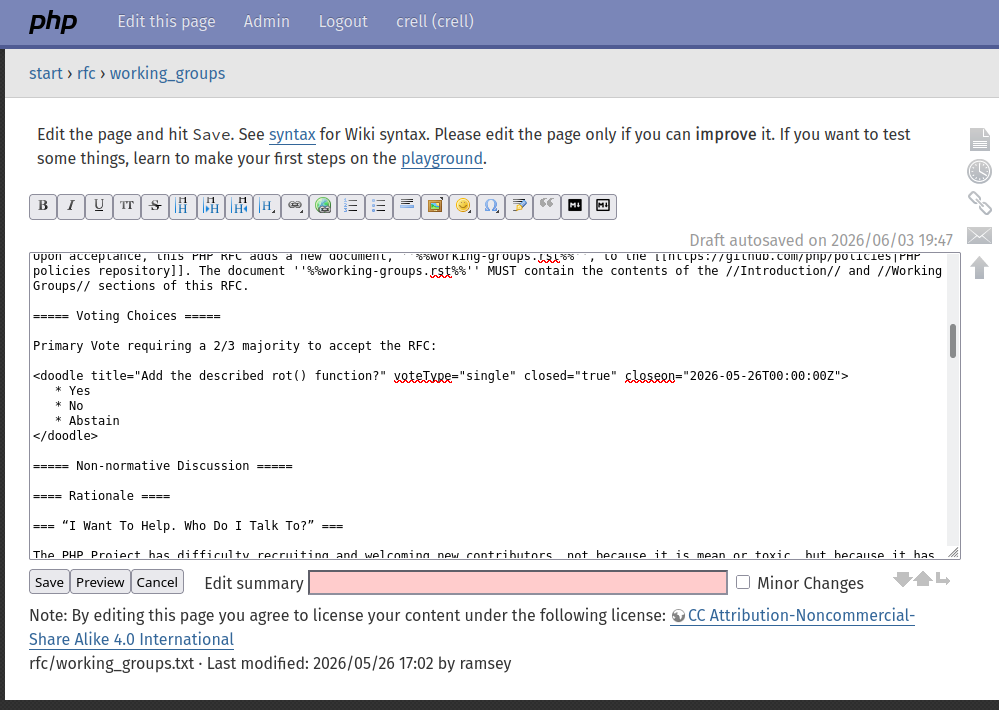
Task: Open the select headline picker
Action: [x=267, y=206]
